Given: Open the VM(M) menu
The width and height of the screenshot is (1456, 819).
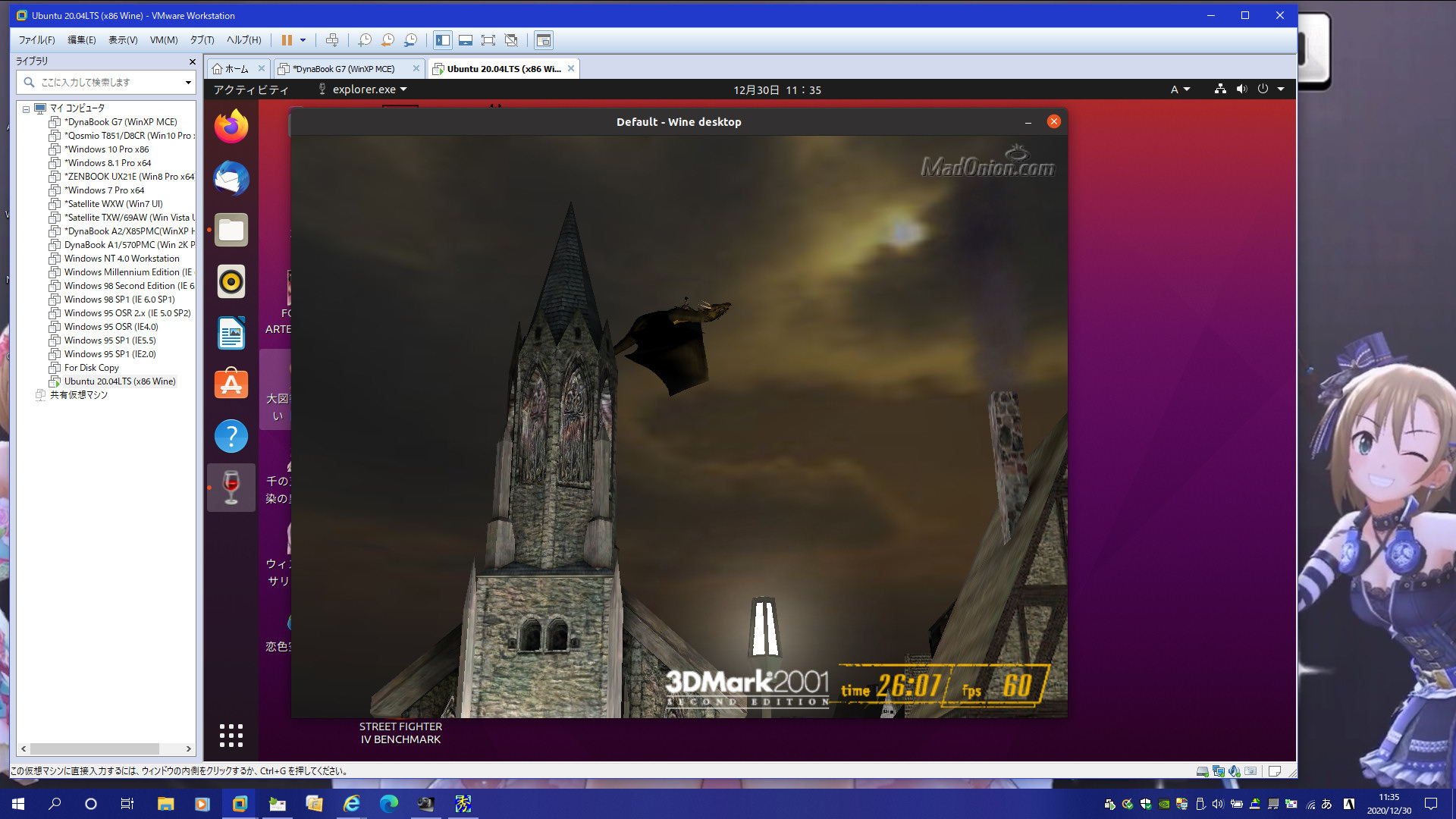Looking at the screenshot, I should [164, 40].
